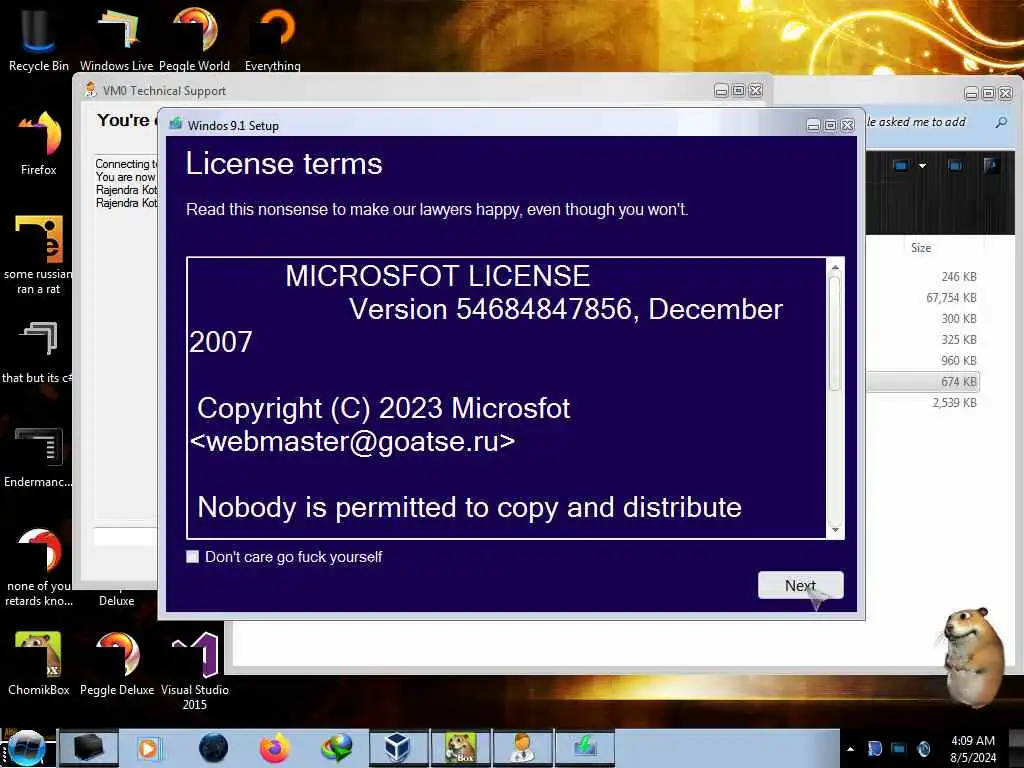The height and width of the screenshot is (768, 1024).
Task: Open the Firefox taskbar icon
Action: tap(275, 748)
